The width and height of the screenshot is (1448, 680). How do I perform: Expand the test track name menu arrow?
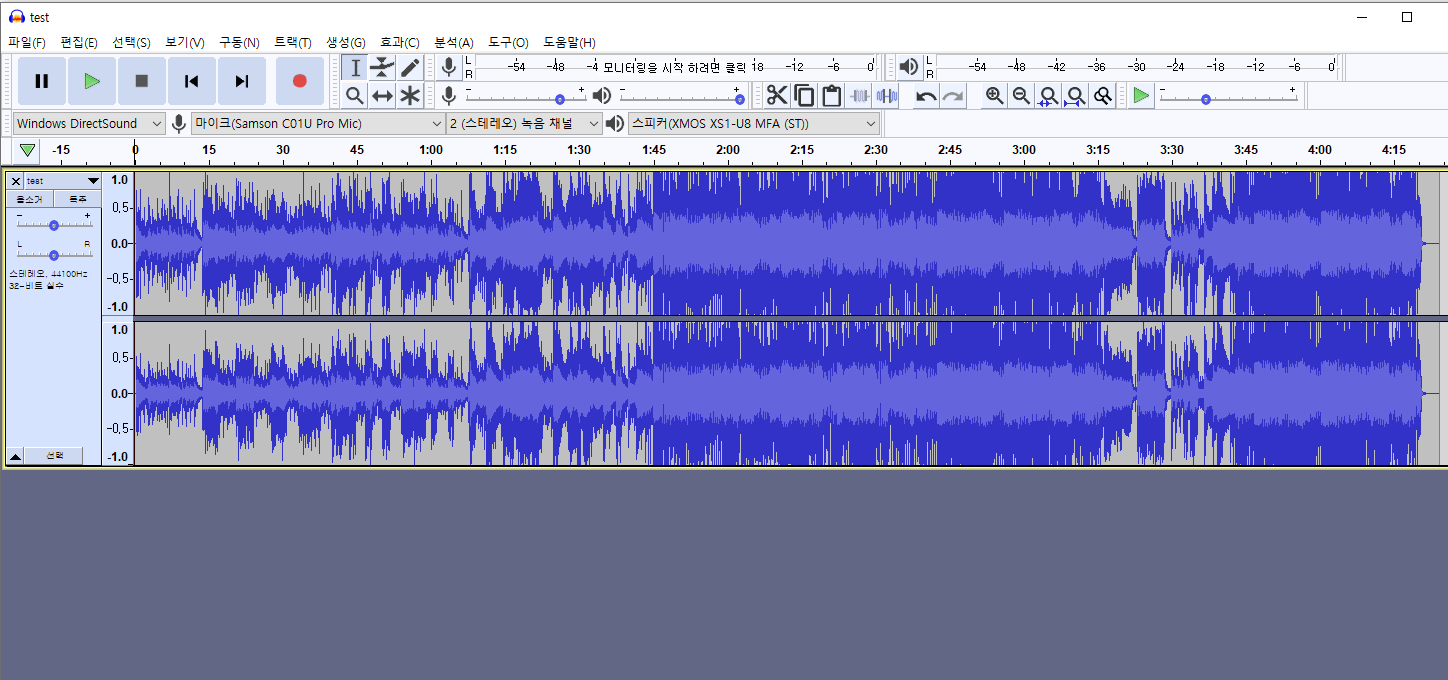click(93, 181)
